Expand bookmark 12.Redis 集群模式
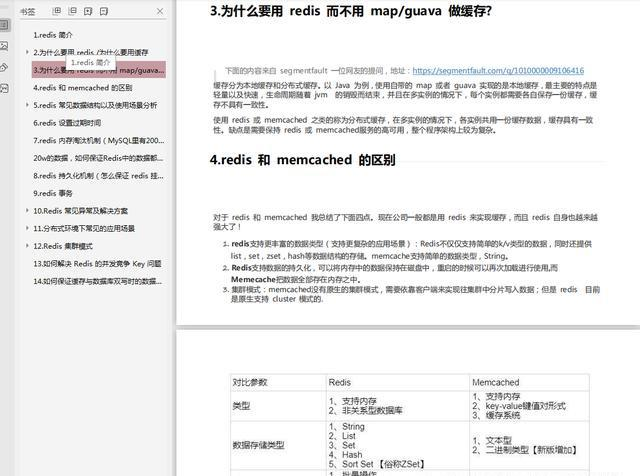This screenshot has height=476, width=640. pyautogui.click(x=27, y=246)
